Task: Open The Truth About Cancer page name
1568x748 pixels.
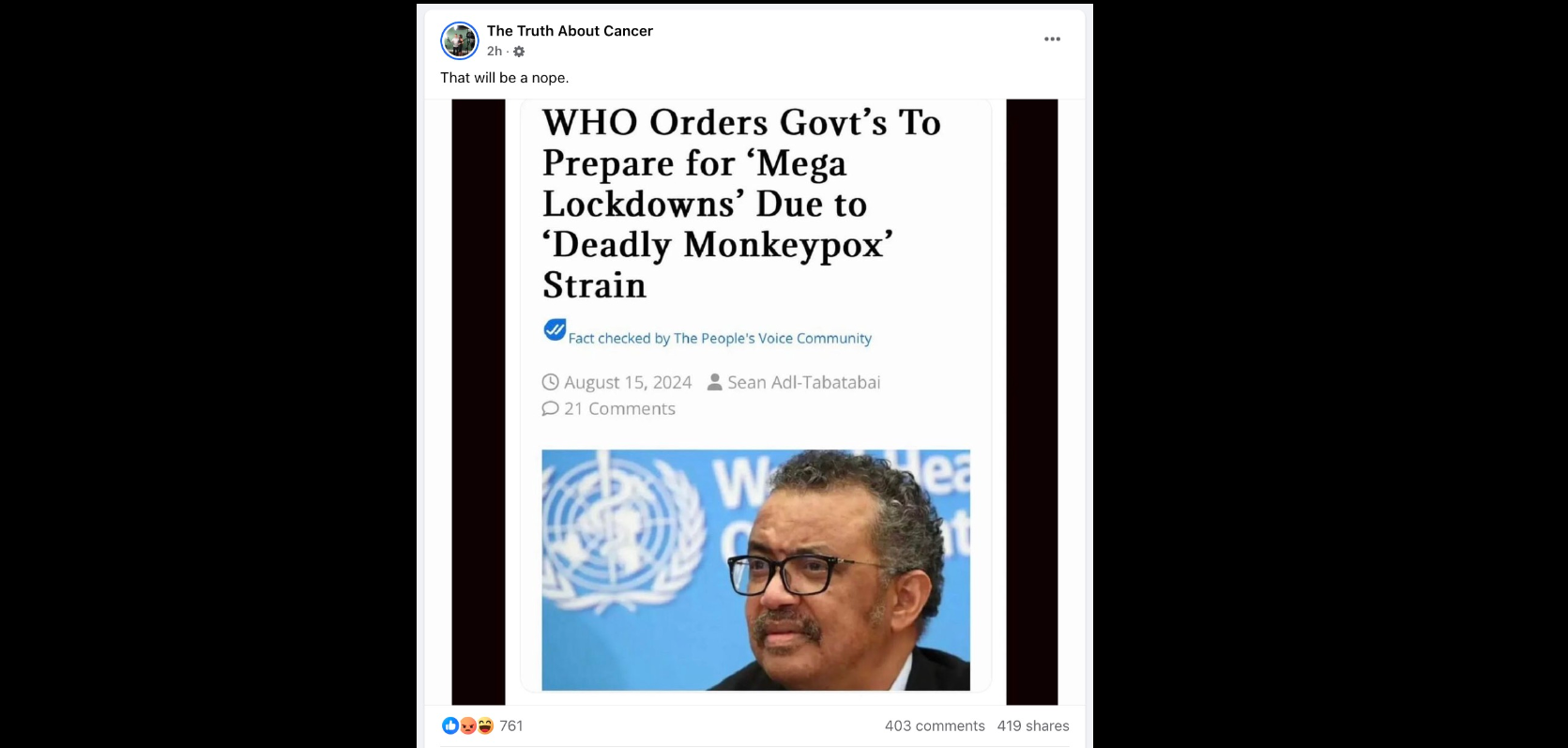Action: click(x=570, y=31)
